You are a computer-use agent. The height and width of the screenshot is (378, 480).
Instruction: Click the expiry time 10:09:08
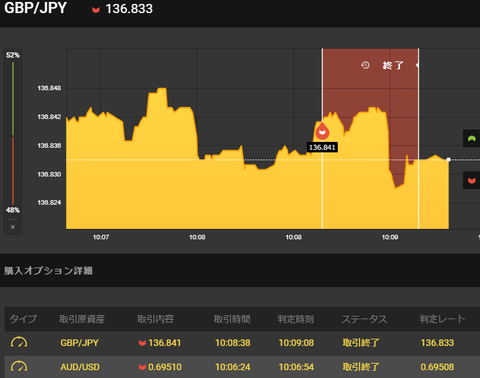tap(296, 343)
